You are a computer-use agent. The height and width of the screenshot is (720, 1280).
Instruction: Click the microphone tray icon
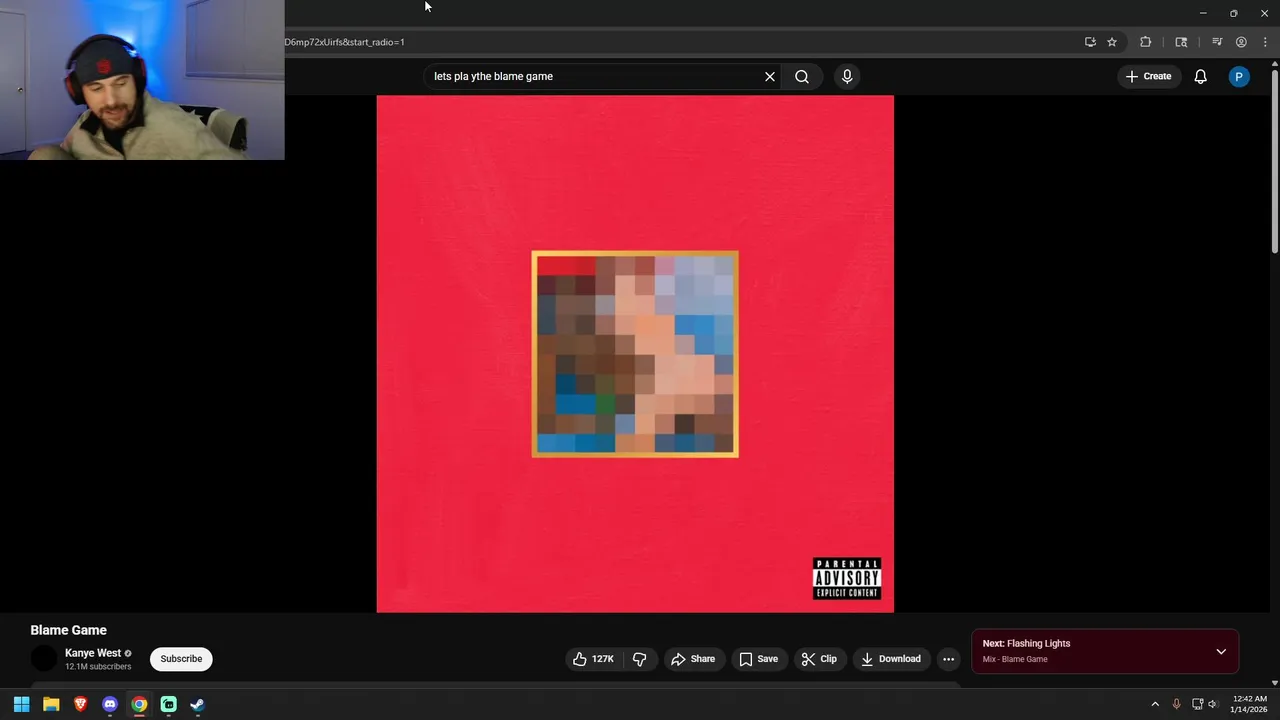1176,704
